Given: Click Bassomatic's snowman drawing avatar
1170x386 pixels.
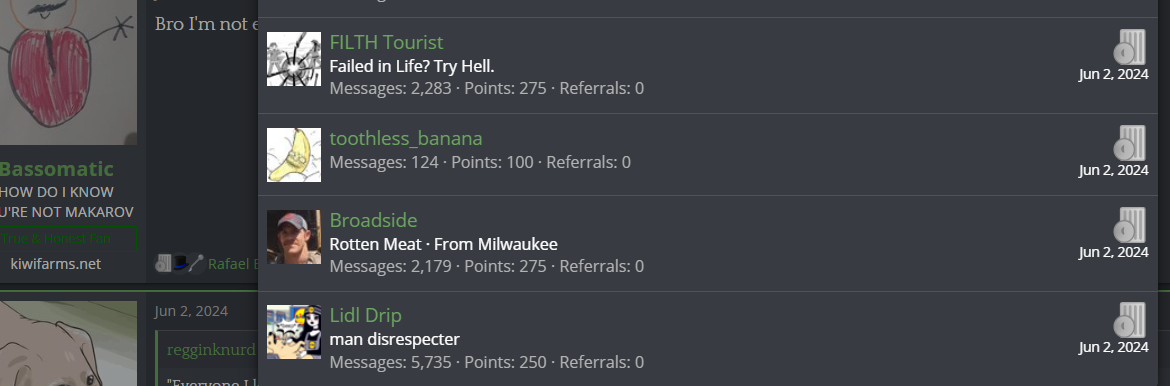Looking at the screenshot, I should coord(68,72).
